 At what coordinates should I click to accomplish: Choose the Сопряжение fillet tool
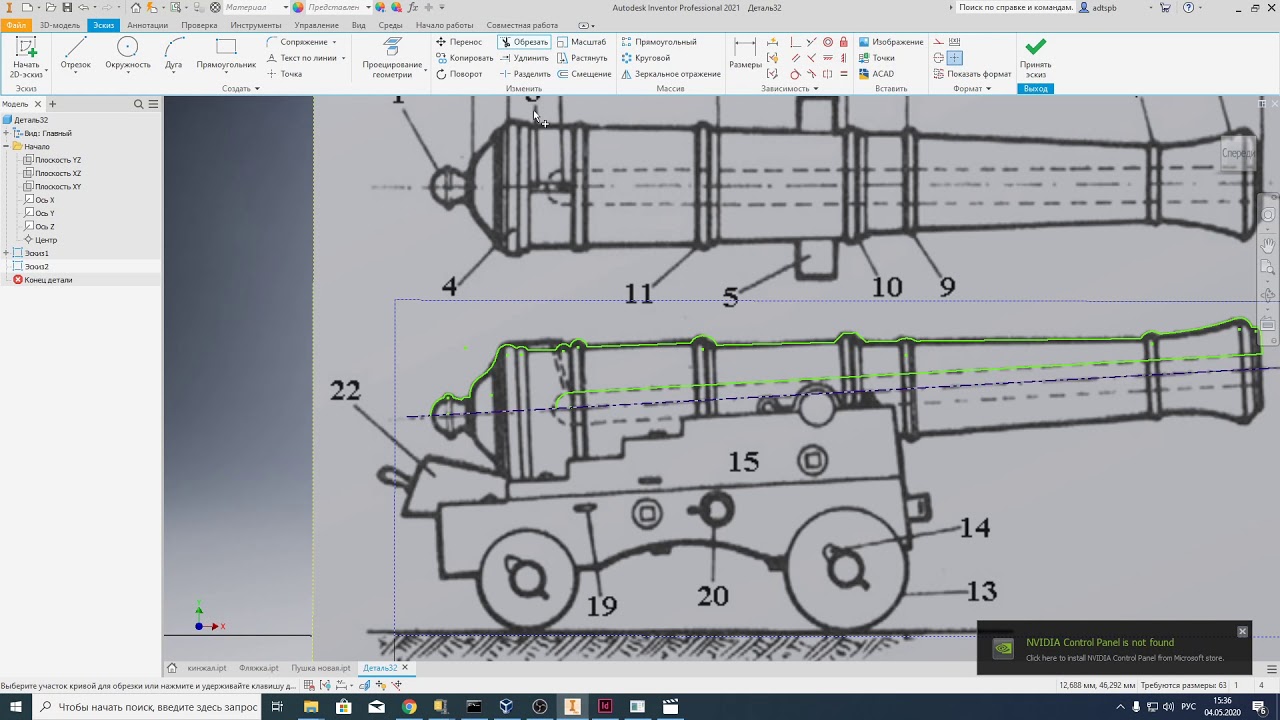point(297,42)
